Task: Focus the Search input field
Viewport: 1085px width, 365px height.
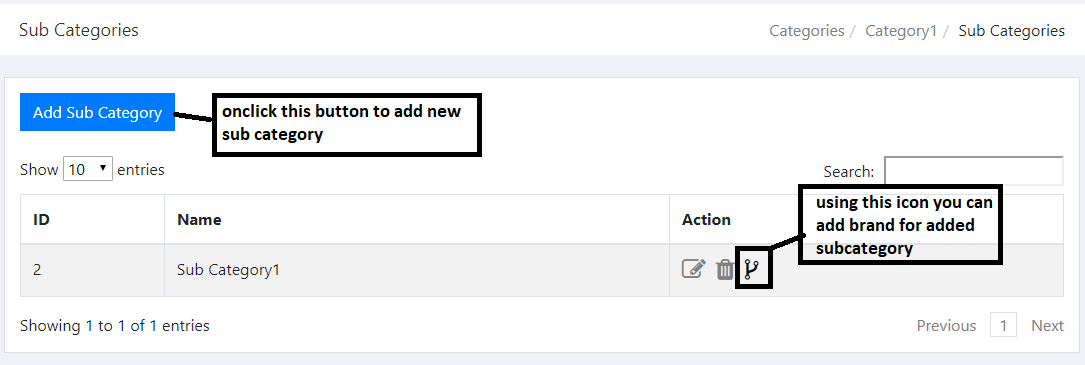Action: (x=974, y=171)
